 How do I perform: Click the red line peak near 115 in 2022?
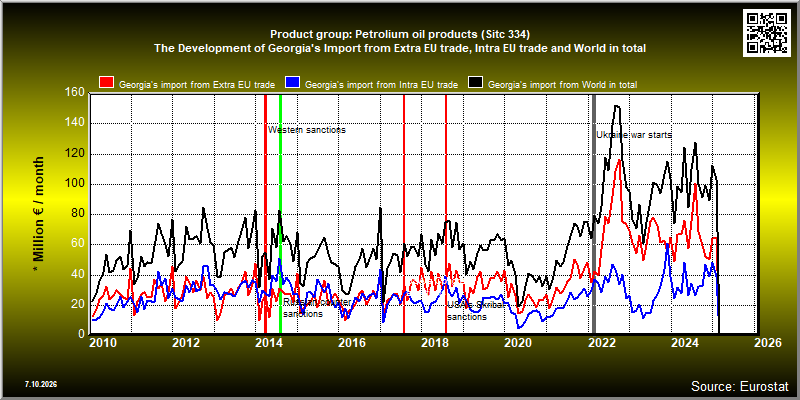pyautogui.click(x=619, y=160)
